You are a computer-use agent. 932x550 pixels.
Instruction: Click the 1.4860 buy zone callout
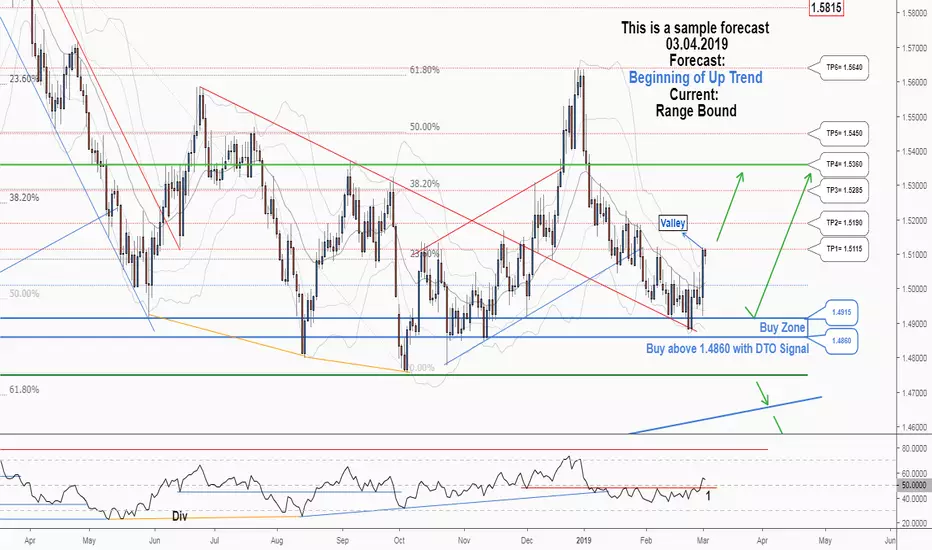841,341
